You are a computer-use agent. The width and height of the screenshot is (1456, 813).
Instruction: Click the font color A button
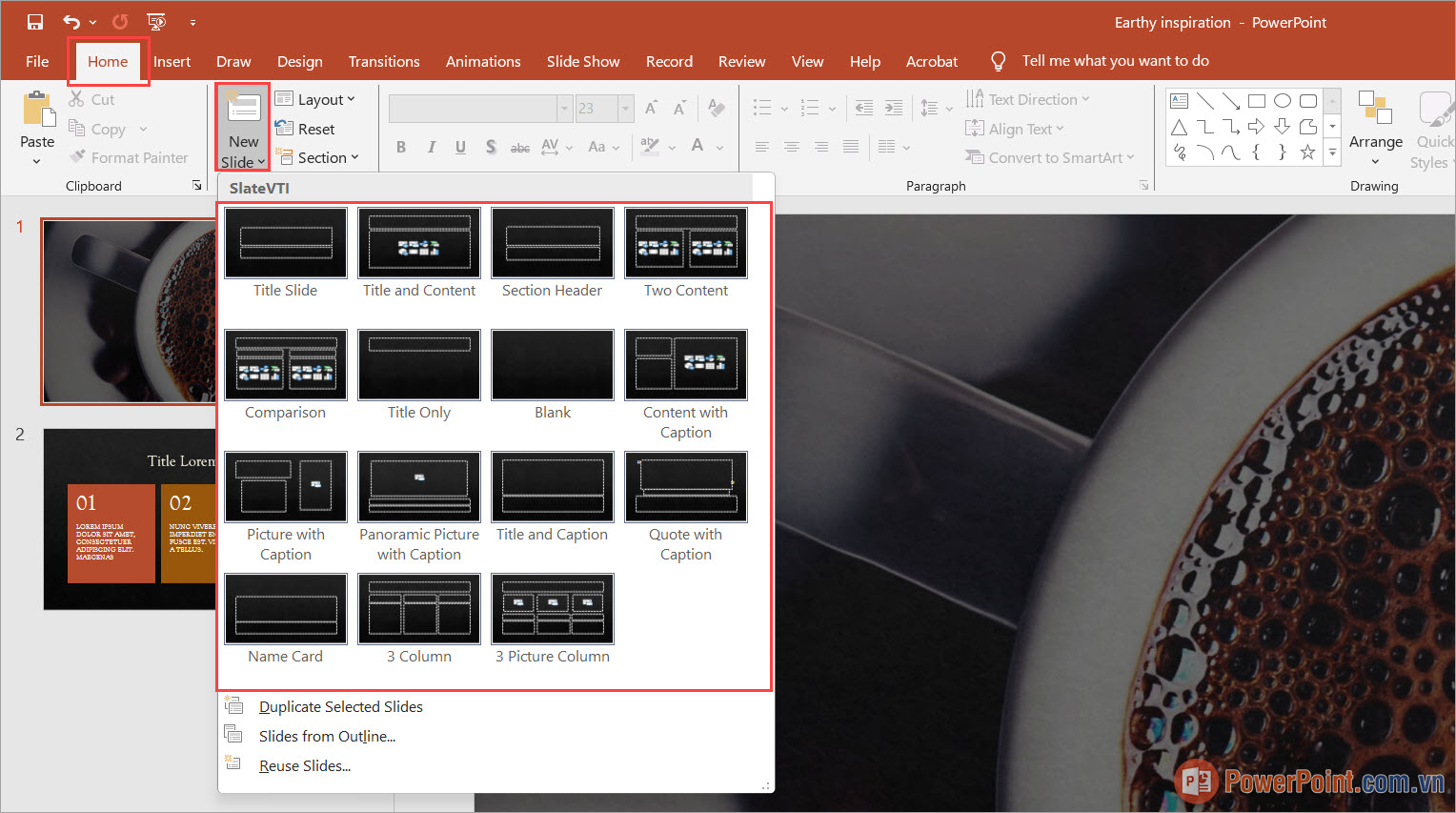point(698,146)
